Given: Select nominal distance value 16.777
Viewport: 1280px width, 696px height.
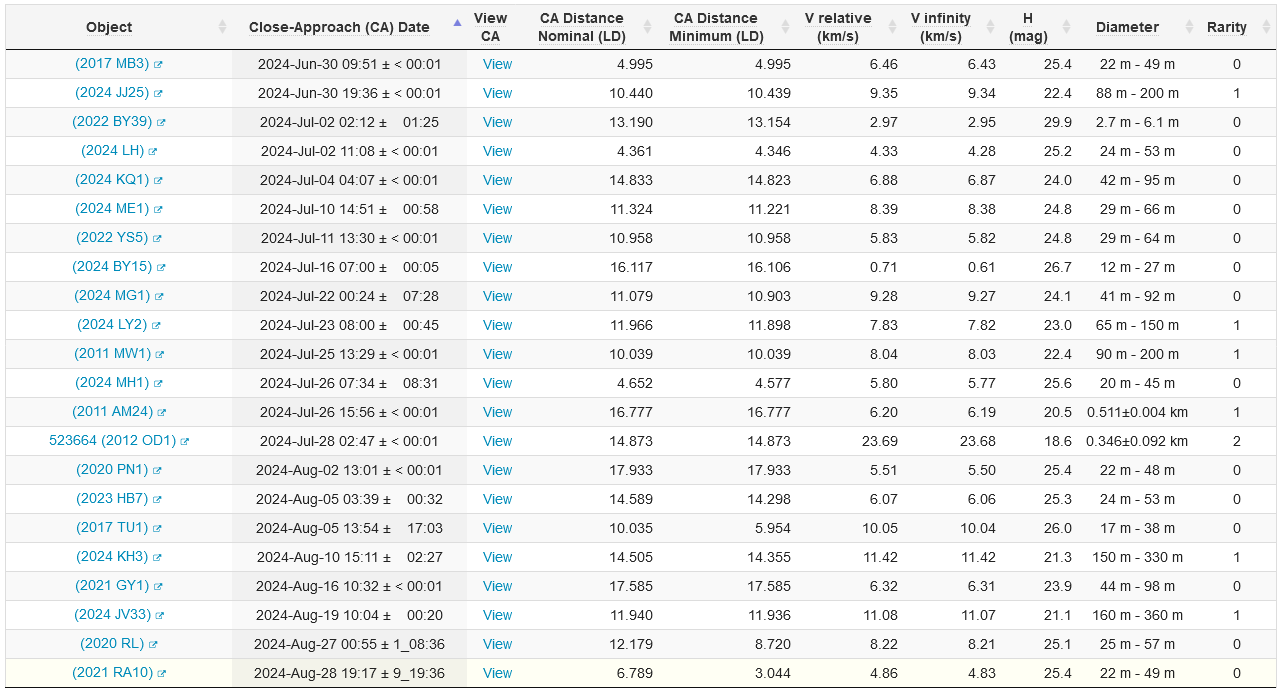Looking at the screenshot, I should pos(632,412).
